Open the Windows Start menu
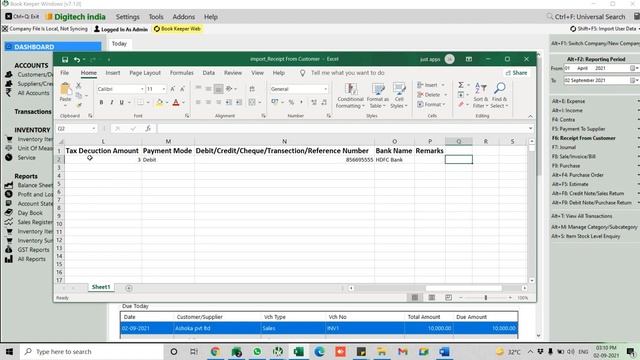The width and height of the screenshot is (640, 360). click(x=9, y=351)
